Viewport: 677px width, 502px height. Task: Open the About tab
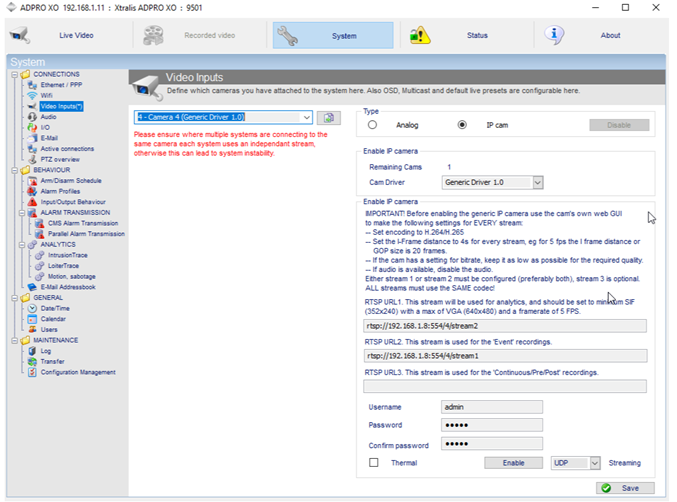[x=601, y=35]
